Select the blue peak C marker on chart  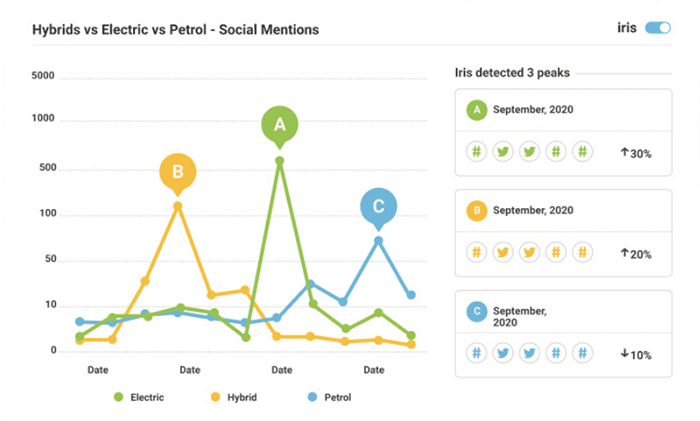378,207
